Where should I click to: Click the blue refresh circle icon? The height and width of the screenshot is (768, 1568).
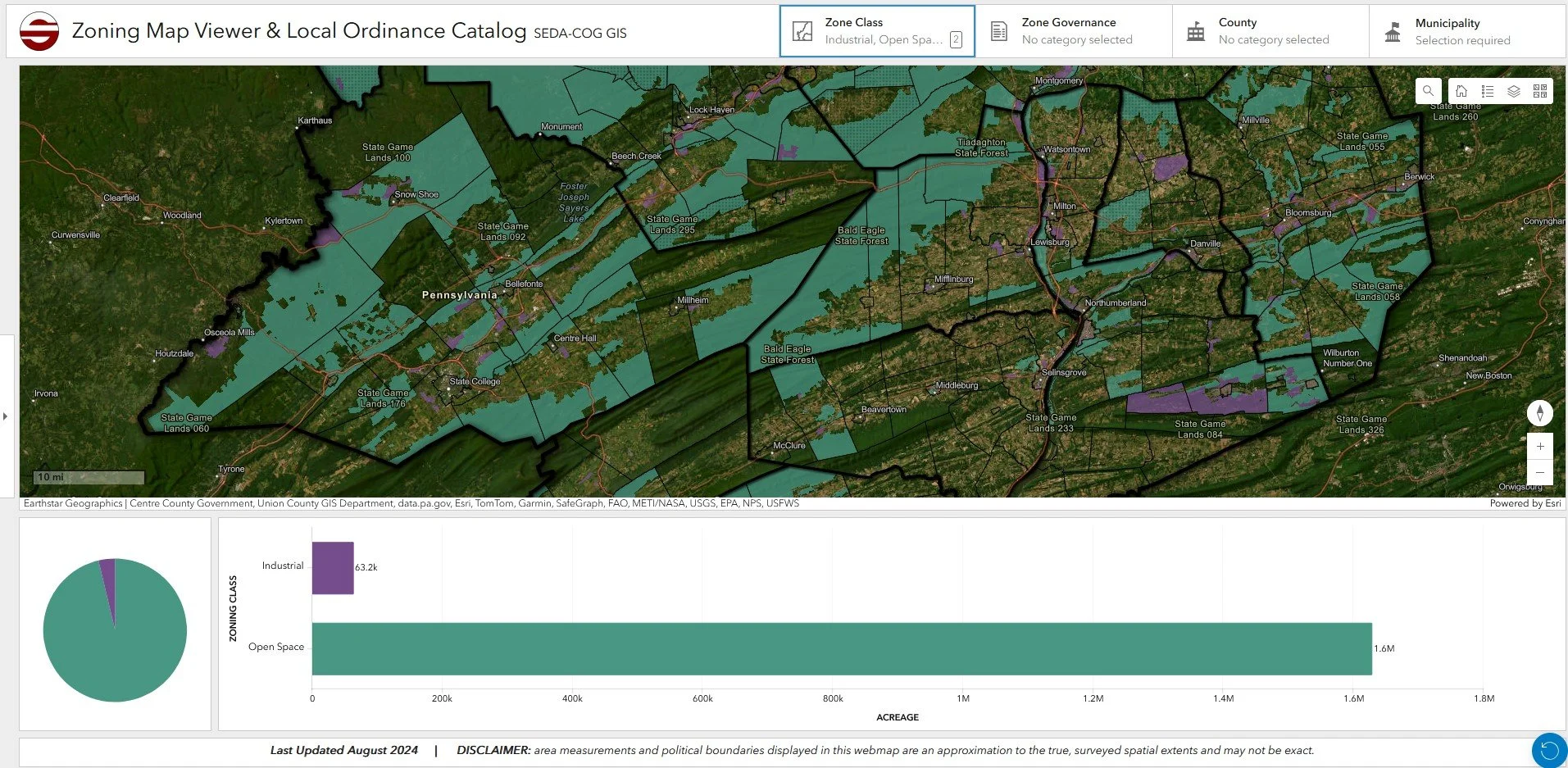click(1549, 750)
